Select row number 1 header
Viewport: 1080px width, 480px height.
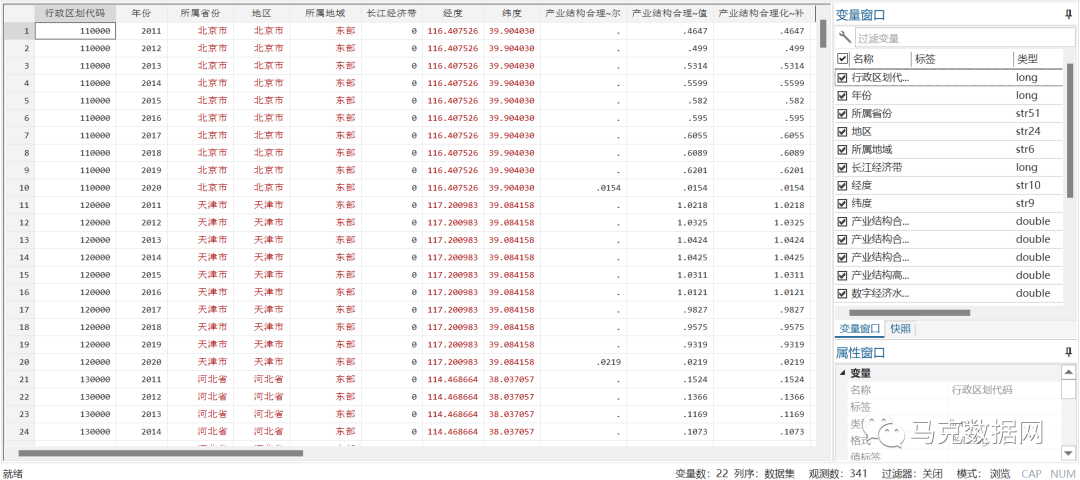click(x=18, y=31)
